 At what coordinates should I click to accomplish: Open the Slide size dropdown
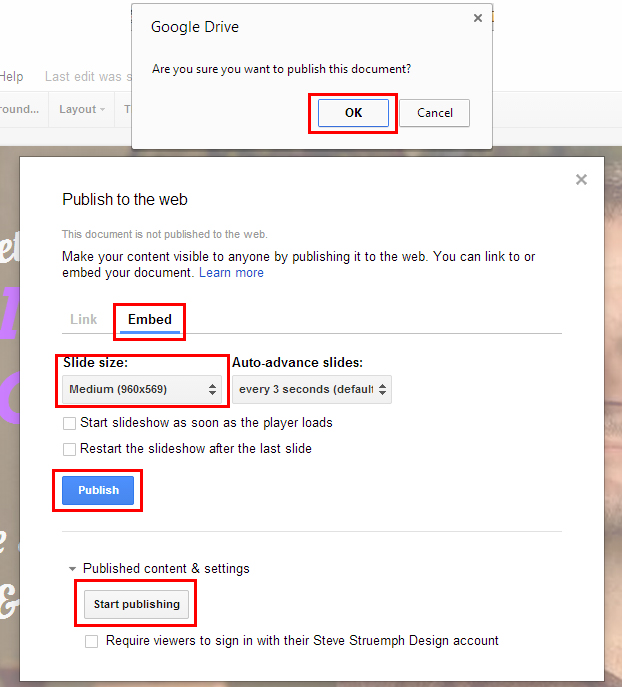pyautogui.click(x=142, y=389)
